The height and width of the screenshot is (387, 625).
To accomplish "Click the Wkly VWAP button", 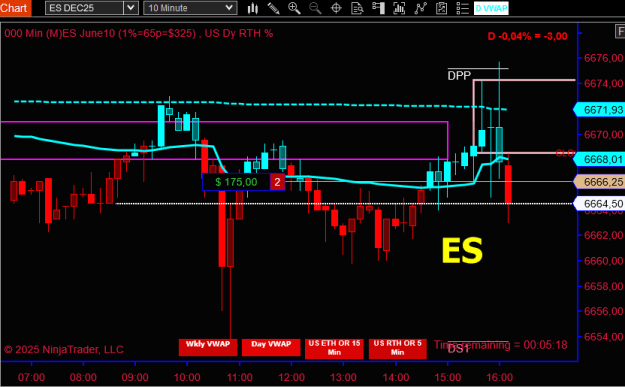I will click(208, 347).
